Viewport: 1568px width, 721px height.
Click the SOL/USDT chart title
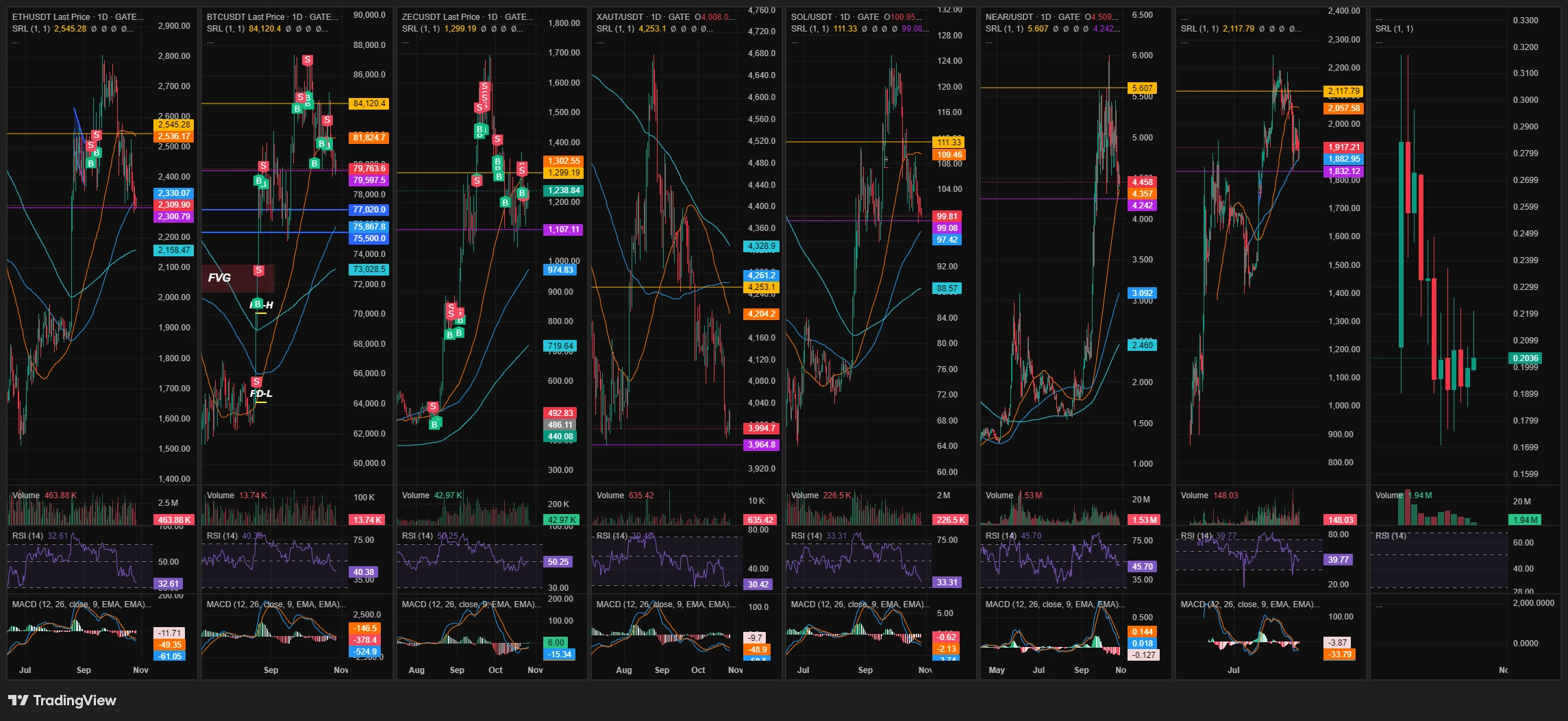click(x=835, y=17)
